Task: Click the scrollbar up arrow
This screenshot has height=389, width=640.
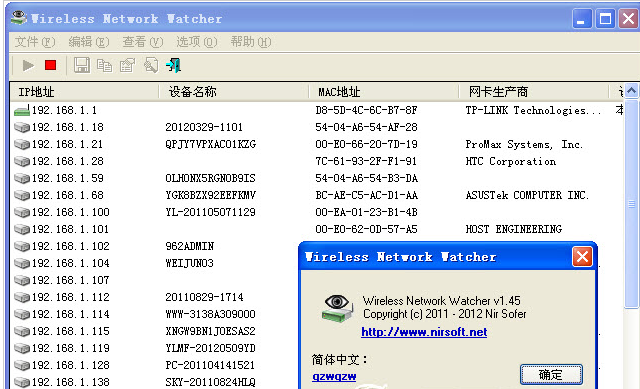Action: pyautogui.click(x=631, y=91)
